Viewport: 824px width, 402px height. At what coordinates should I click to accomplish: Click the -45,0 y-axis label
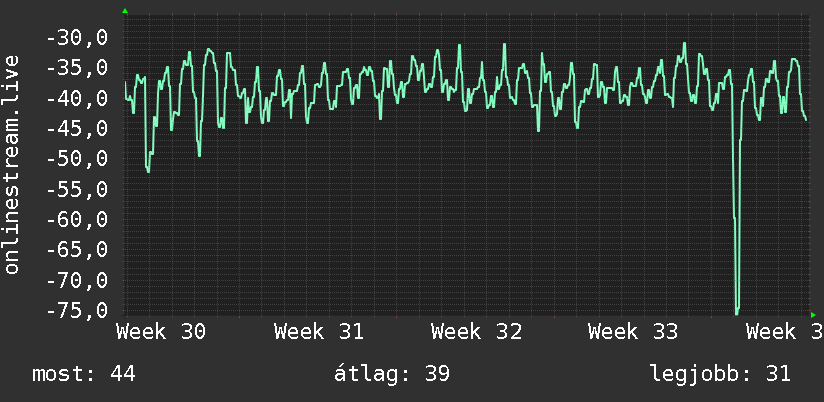[77, 129]
